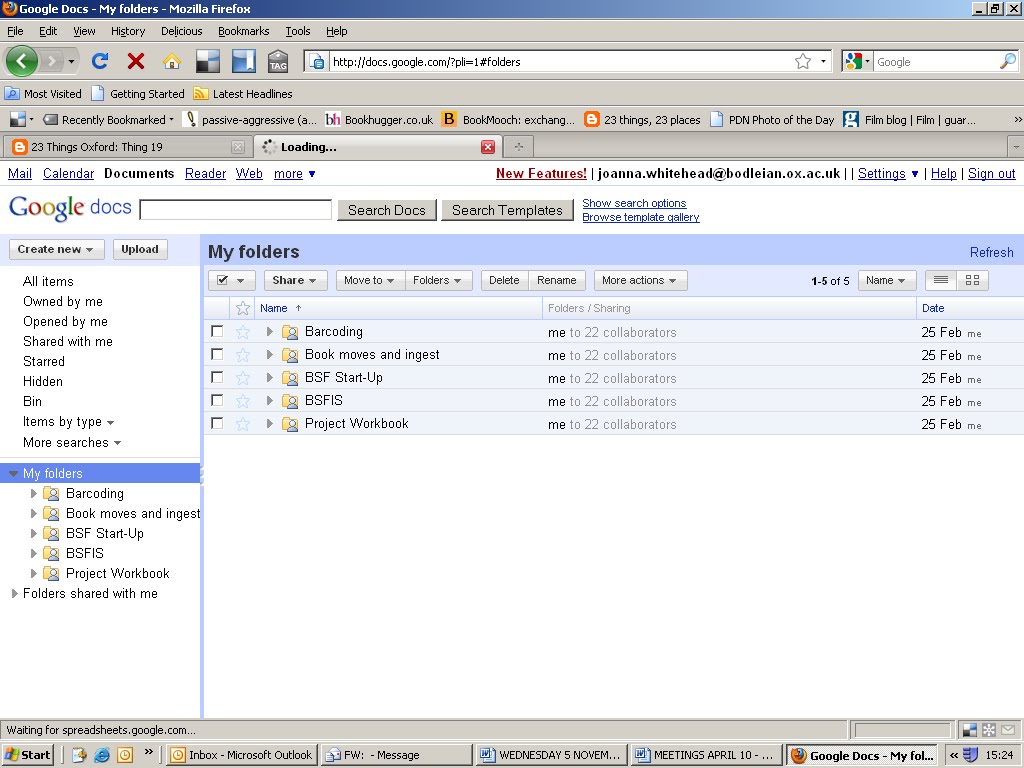Viewport: 1024px width, 768px height.
Task: Star the Barcoding folder row
Action: pos(243,332)
